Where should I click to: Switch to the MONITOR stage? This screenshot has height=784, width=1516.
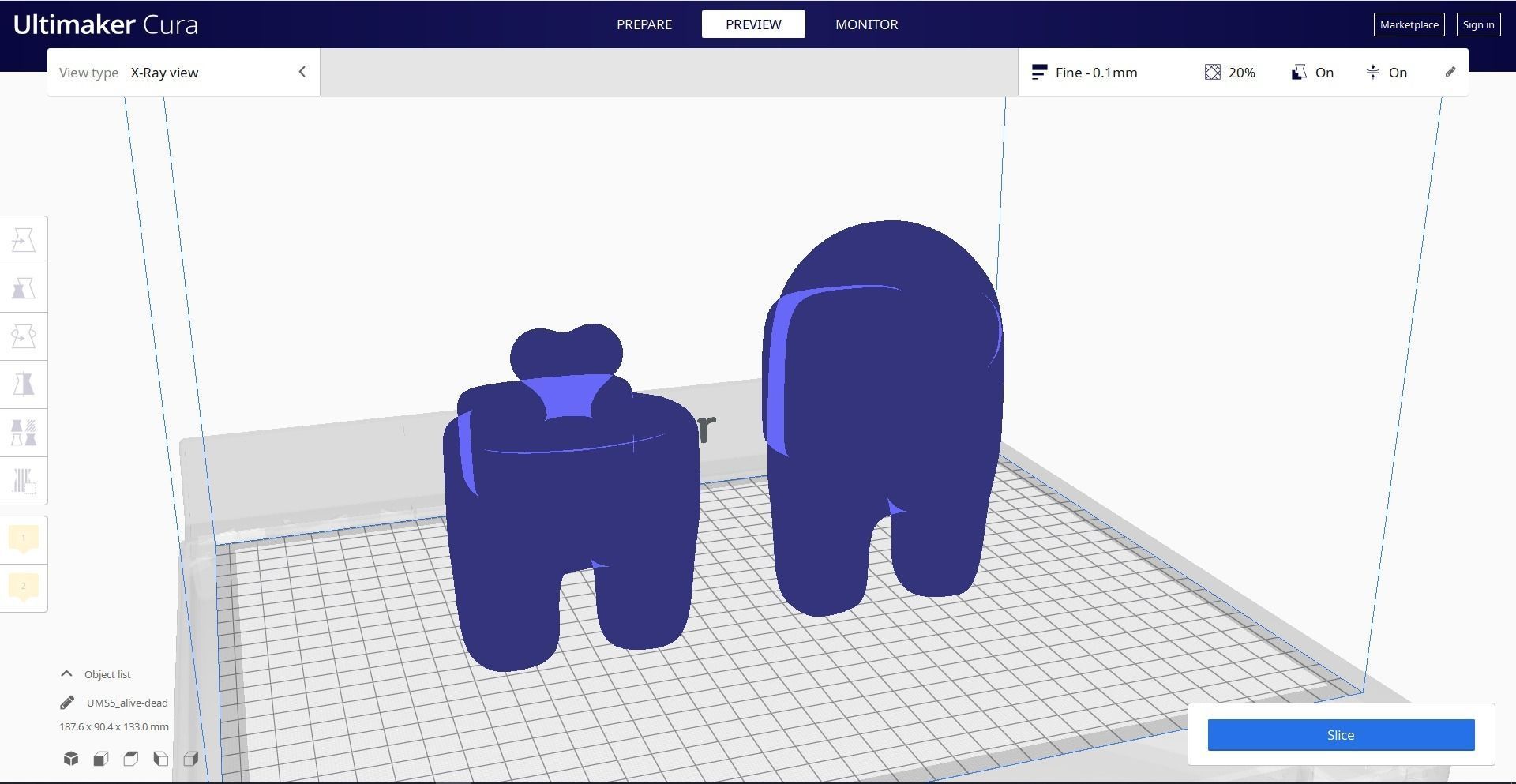(x=867, y=24)
